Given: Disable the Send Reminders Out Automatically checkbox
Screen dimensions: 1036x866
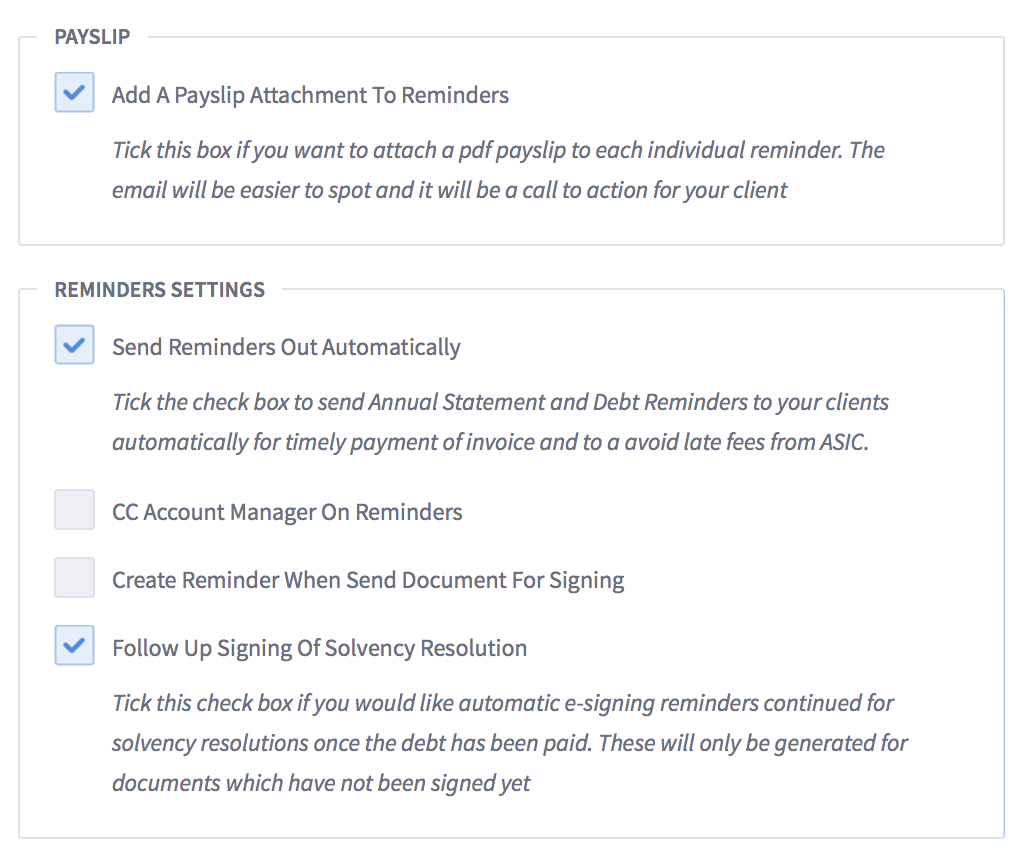Looking at the screenshot, I should click(x=74, y=345).
